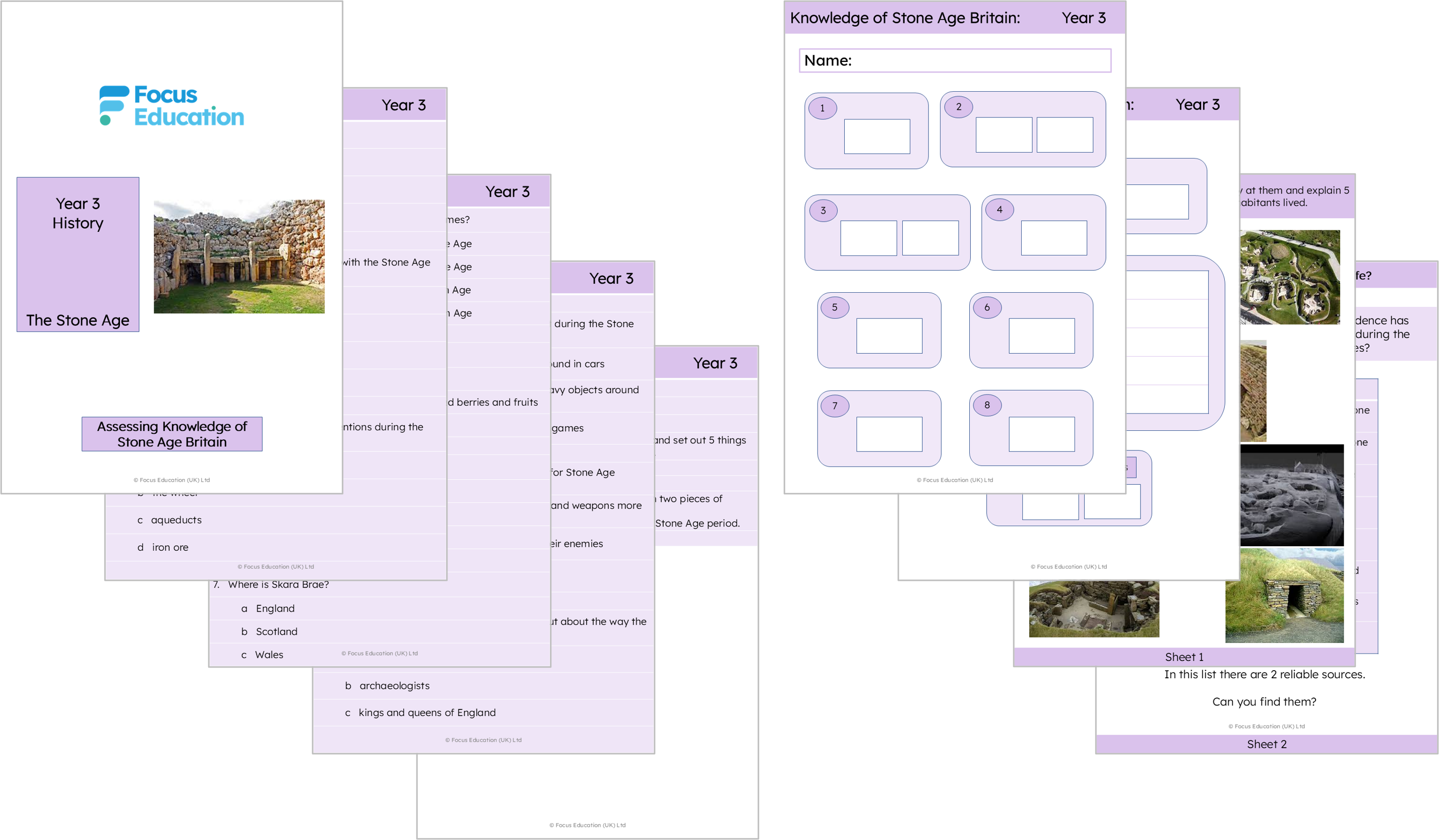Click question '7. Where is Skara Brae?'
This screenshot has height=840, width=1439.
[271, 585]
